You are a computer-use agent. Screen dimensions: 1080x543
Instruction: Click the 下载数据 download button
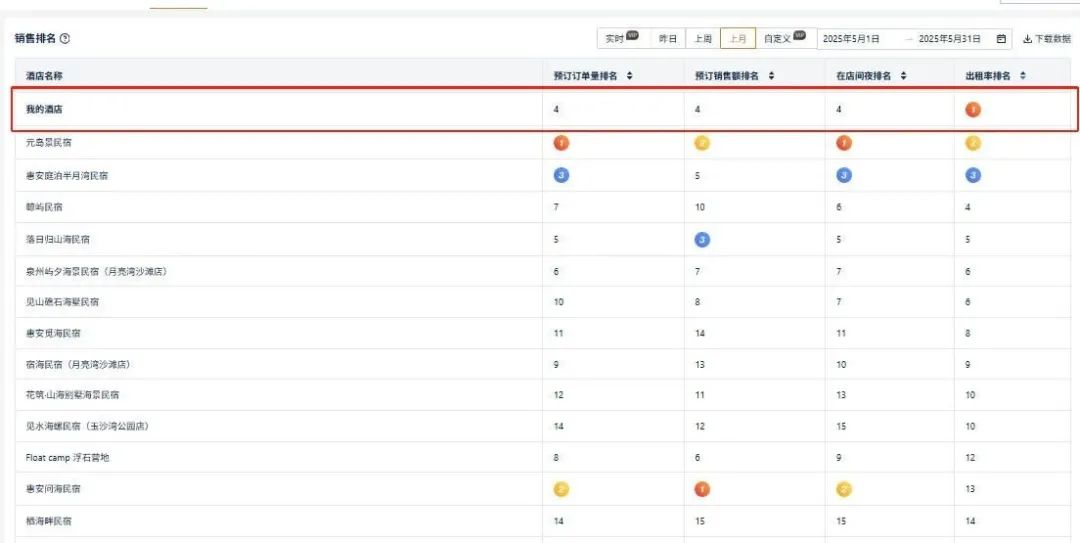coord(1046,39)
